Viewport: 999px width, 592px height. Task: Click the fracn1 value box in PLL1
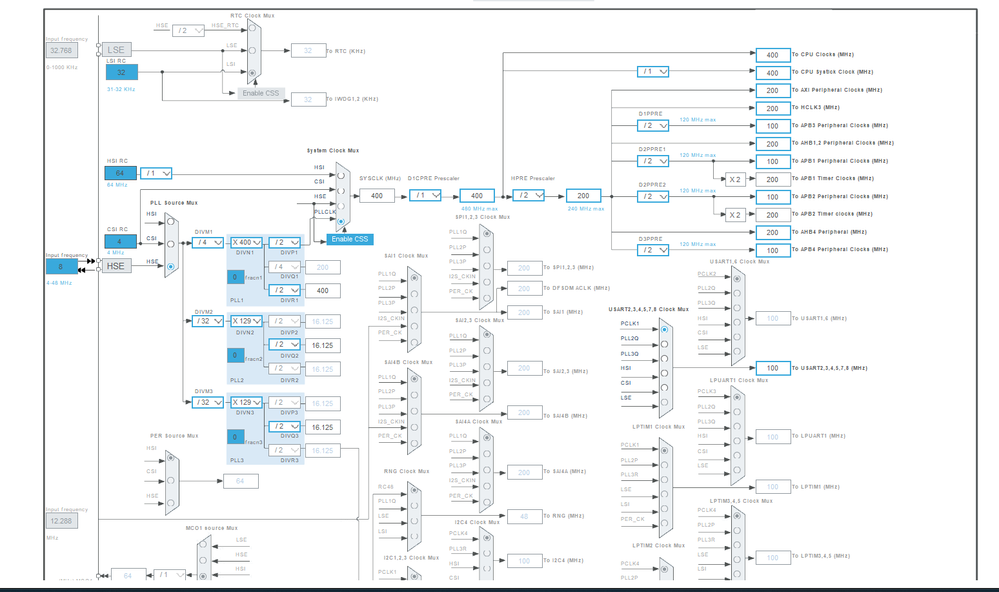click(235, 277)
